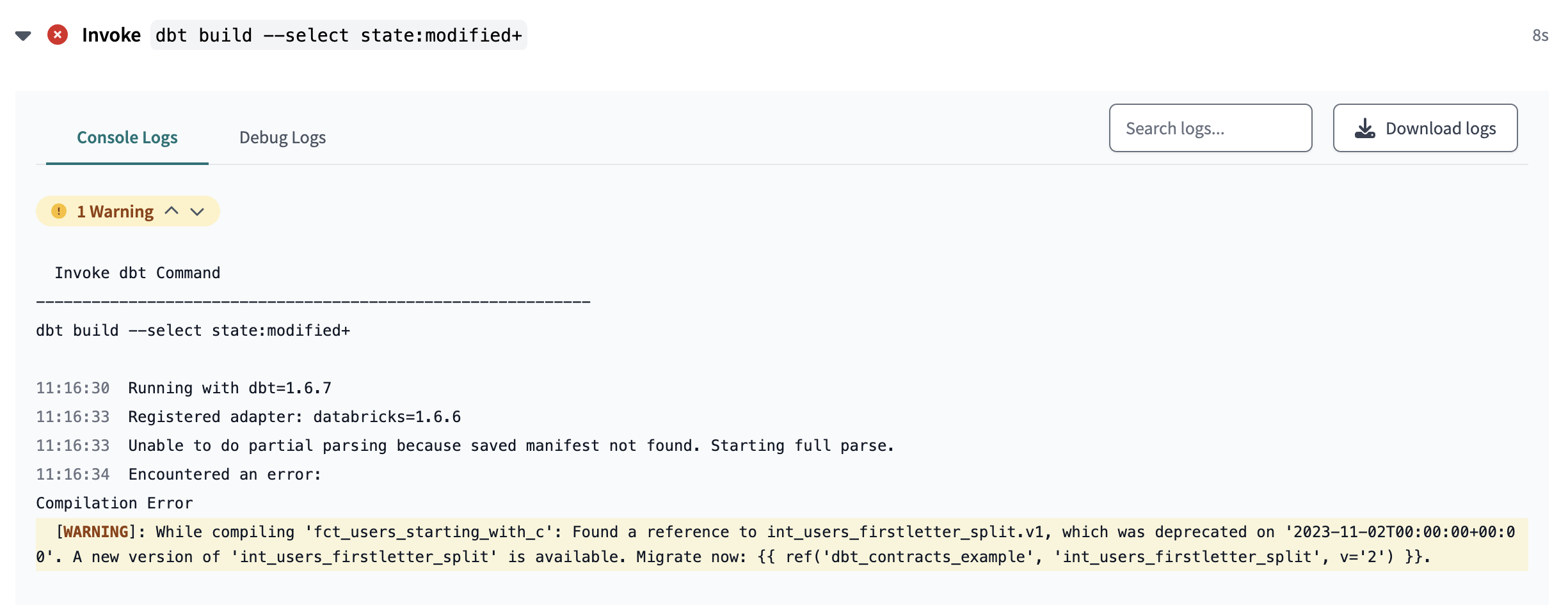Click the yellow warning exclamation icon
The image size is (1568, 605).
tap(59, 211)
